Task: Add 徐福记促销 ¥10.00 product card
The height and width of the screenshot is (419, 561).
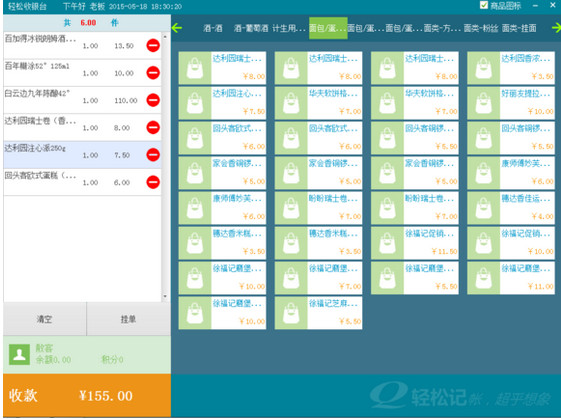Action: (511, 243)
